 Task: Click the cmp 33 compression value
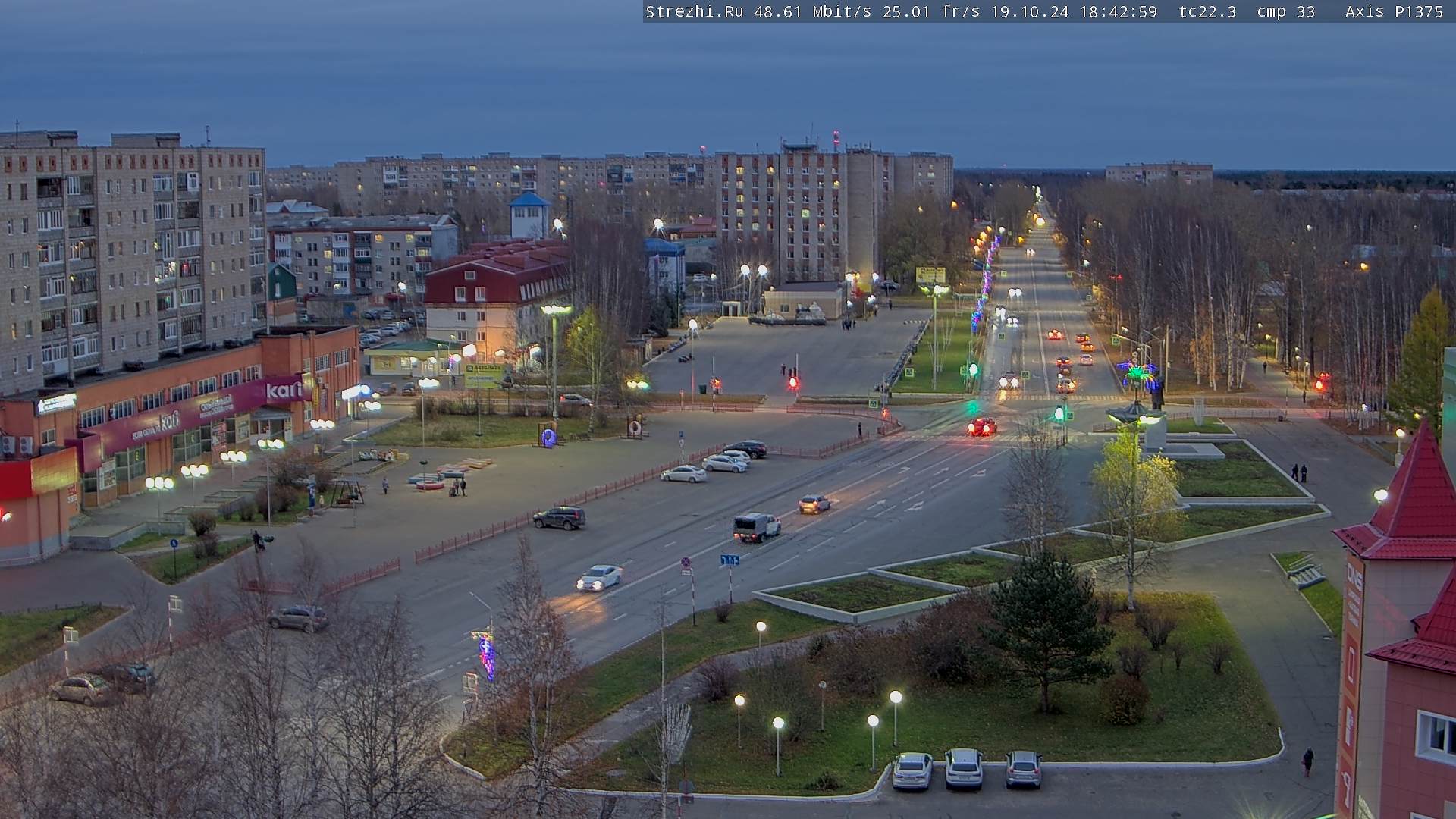coord(1286,11)
